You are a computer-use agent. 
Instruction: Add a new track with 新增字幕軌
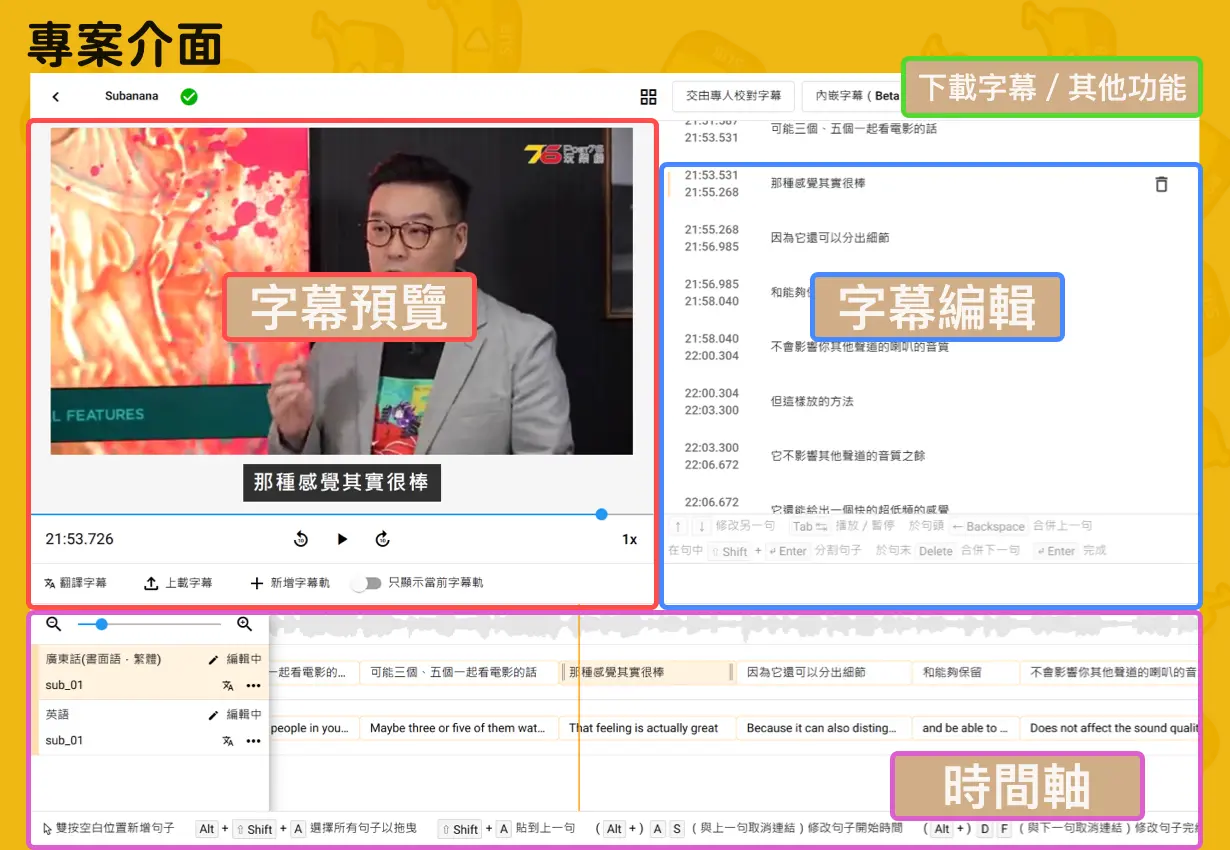point(290,583)
